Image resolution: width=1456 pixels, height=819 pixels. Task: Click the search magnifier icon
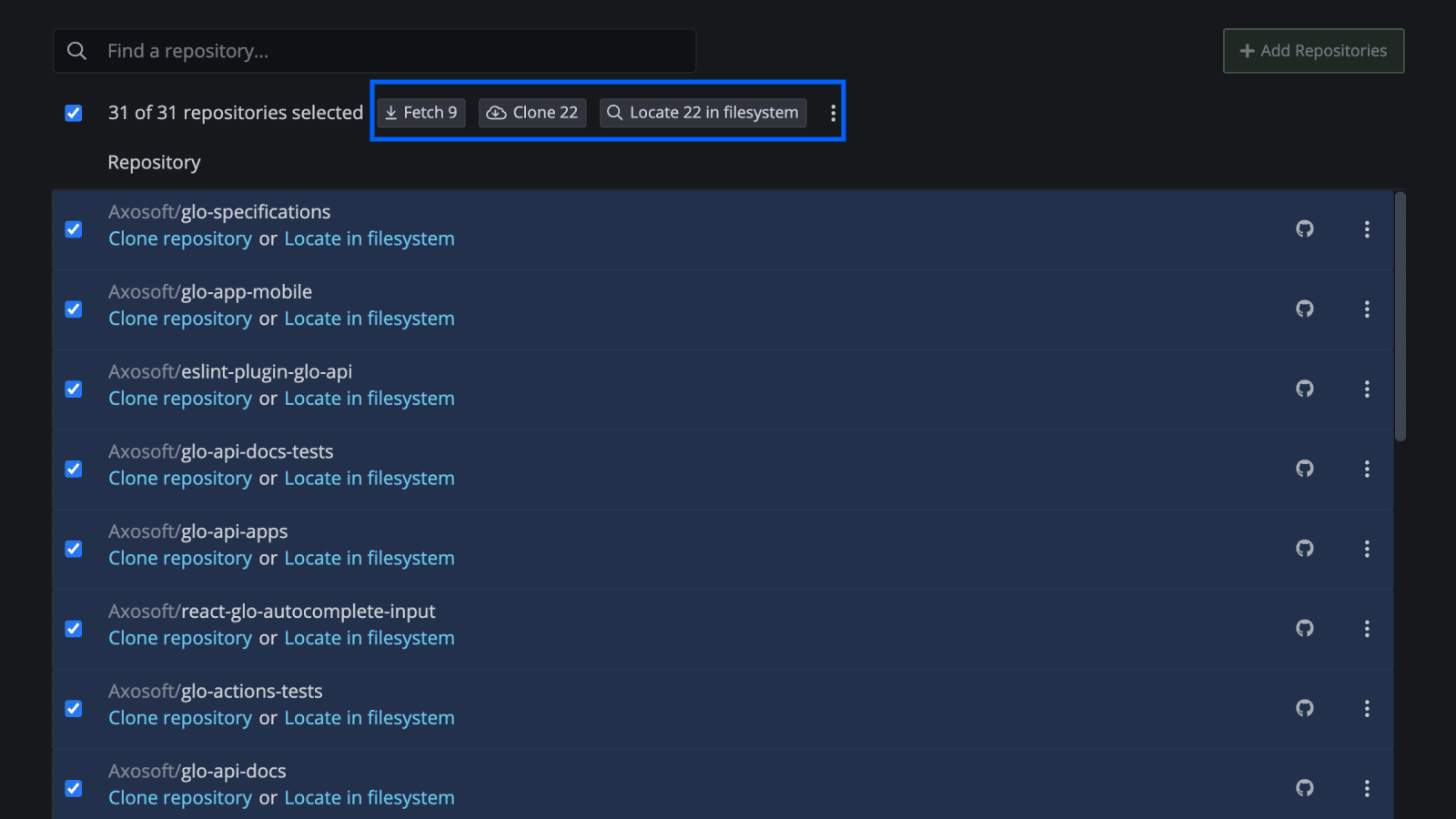[x=77, y=51]
